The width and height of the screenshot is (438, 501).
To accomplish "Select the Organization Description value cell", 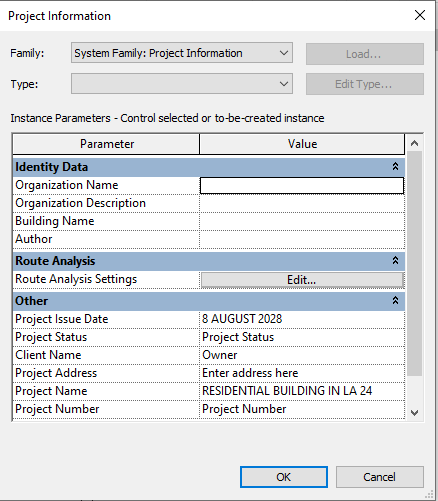I will coord(302,203).
